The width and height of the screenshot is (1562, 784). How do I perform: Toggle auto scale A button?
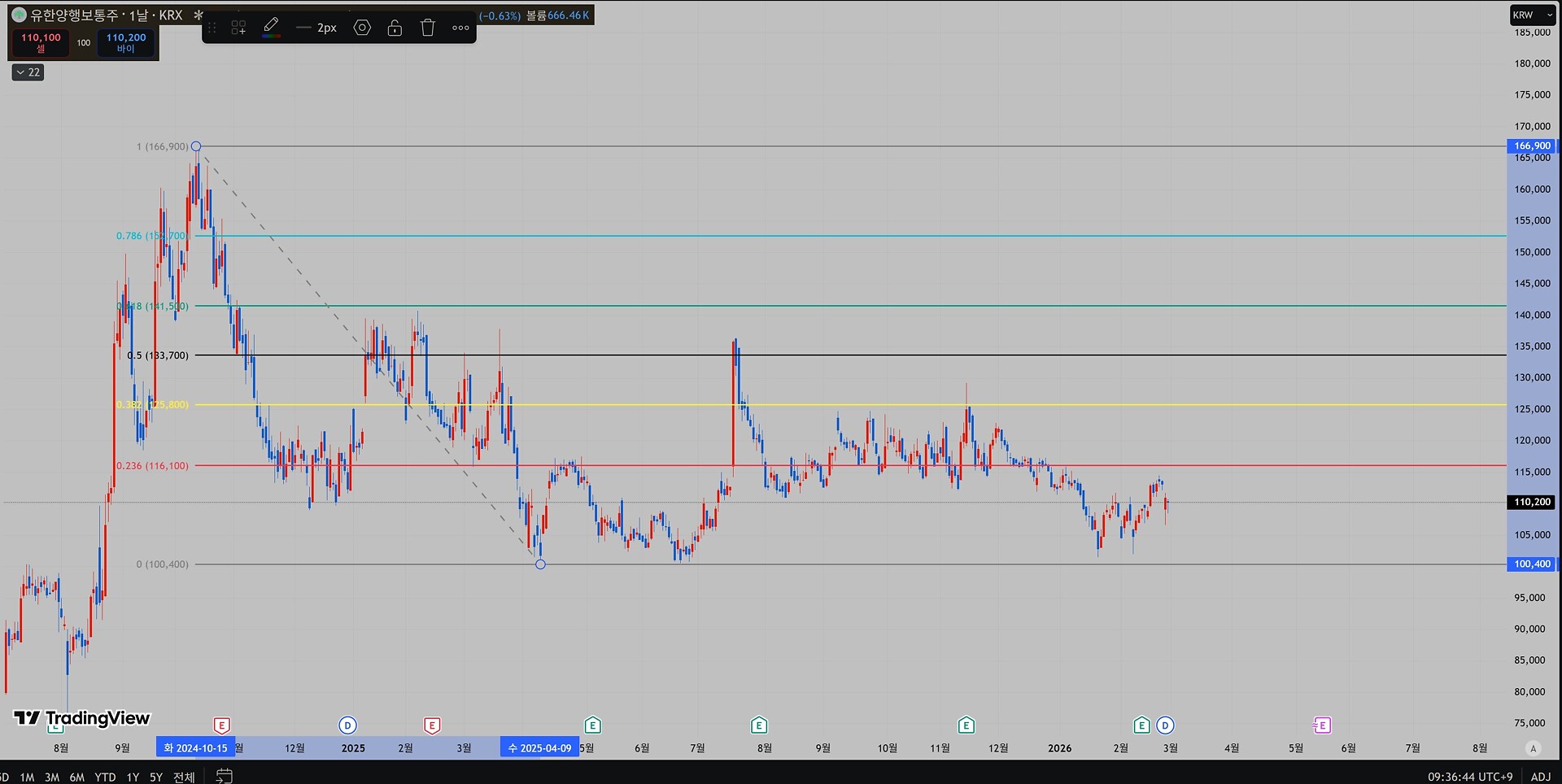click(1534, 748)
